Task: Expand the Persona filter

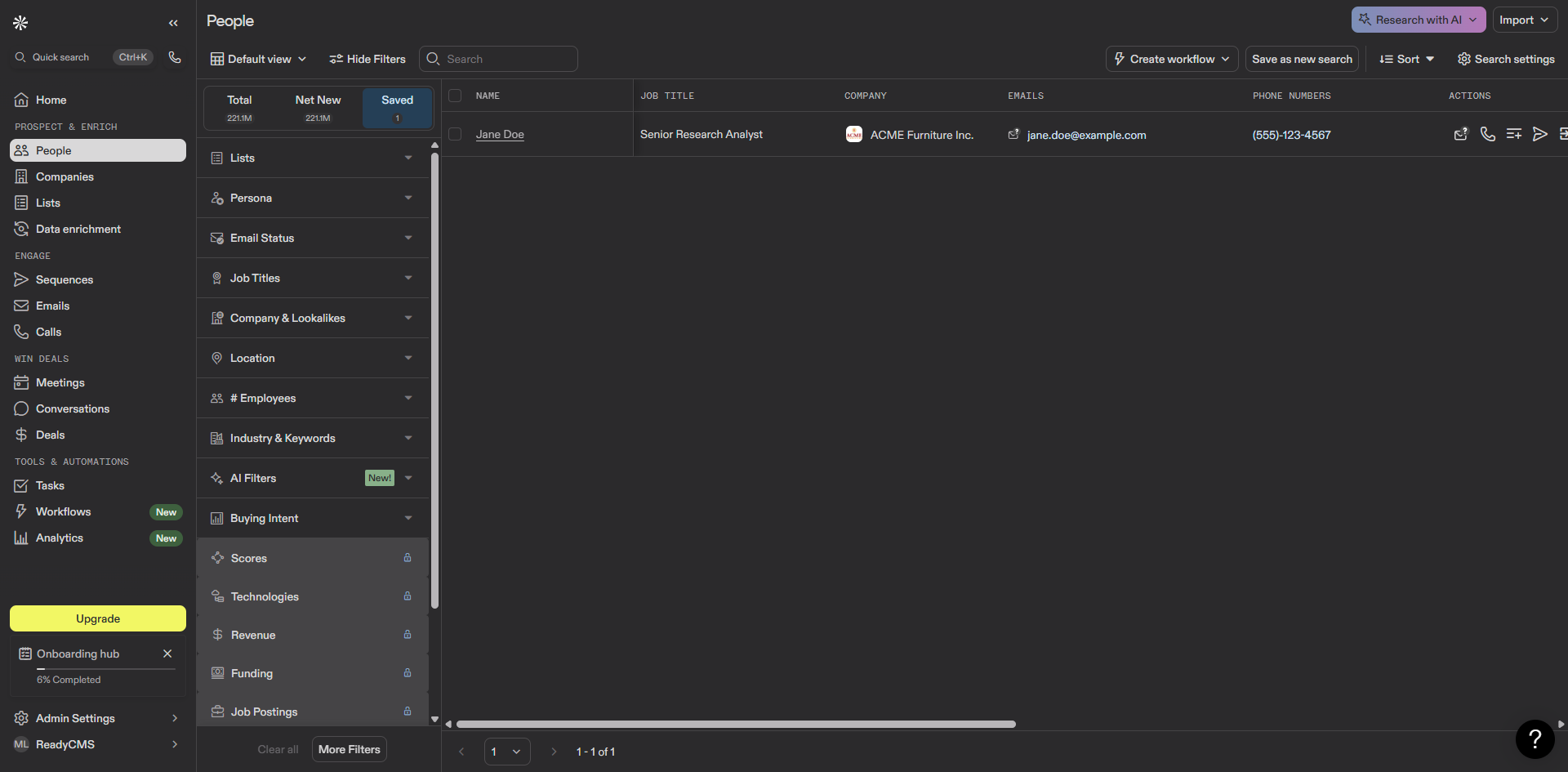Action: [x=313, y=198]
